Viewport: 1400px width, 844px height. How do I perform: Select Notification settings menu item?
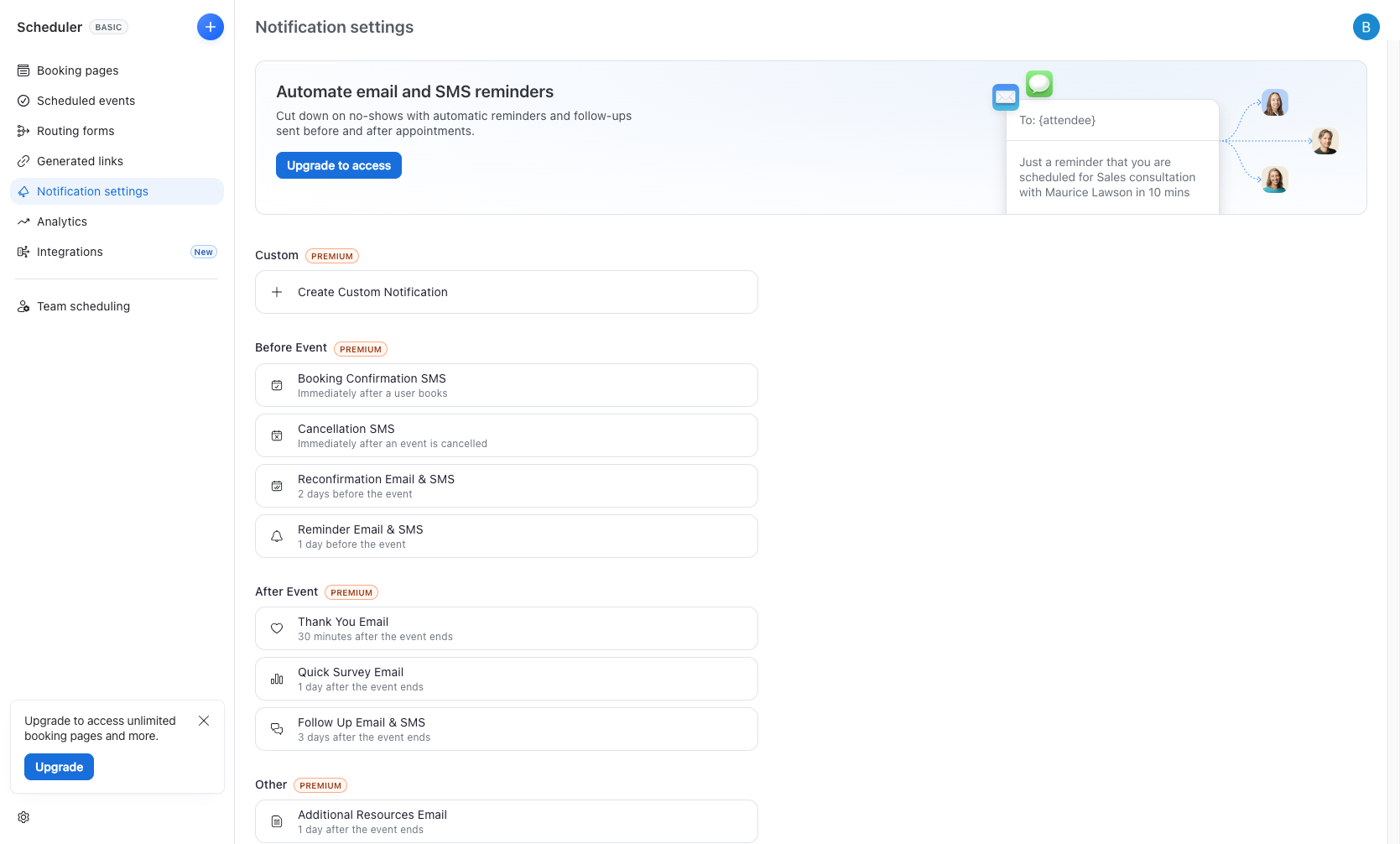tap(117, 191)
